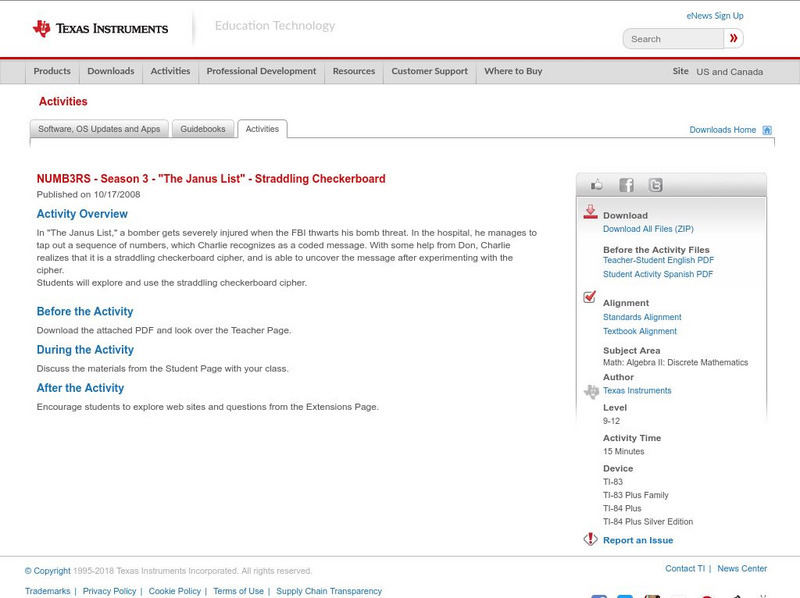
Task: Download All Files (ZIP) link
Action: 648,229
